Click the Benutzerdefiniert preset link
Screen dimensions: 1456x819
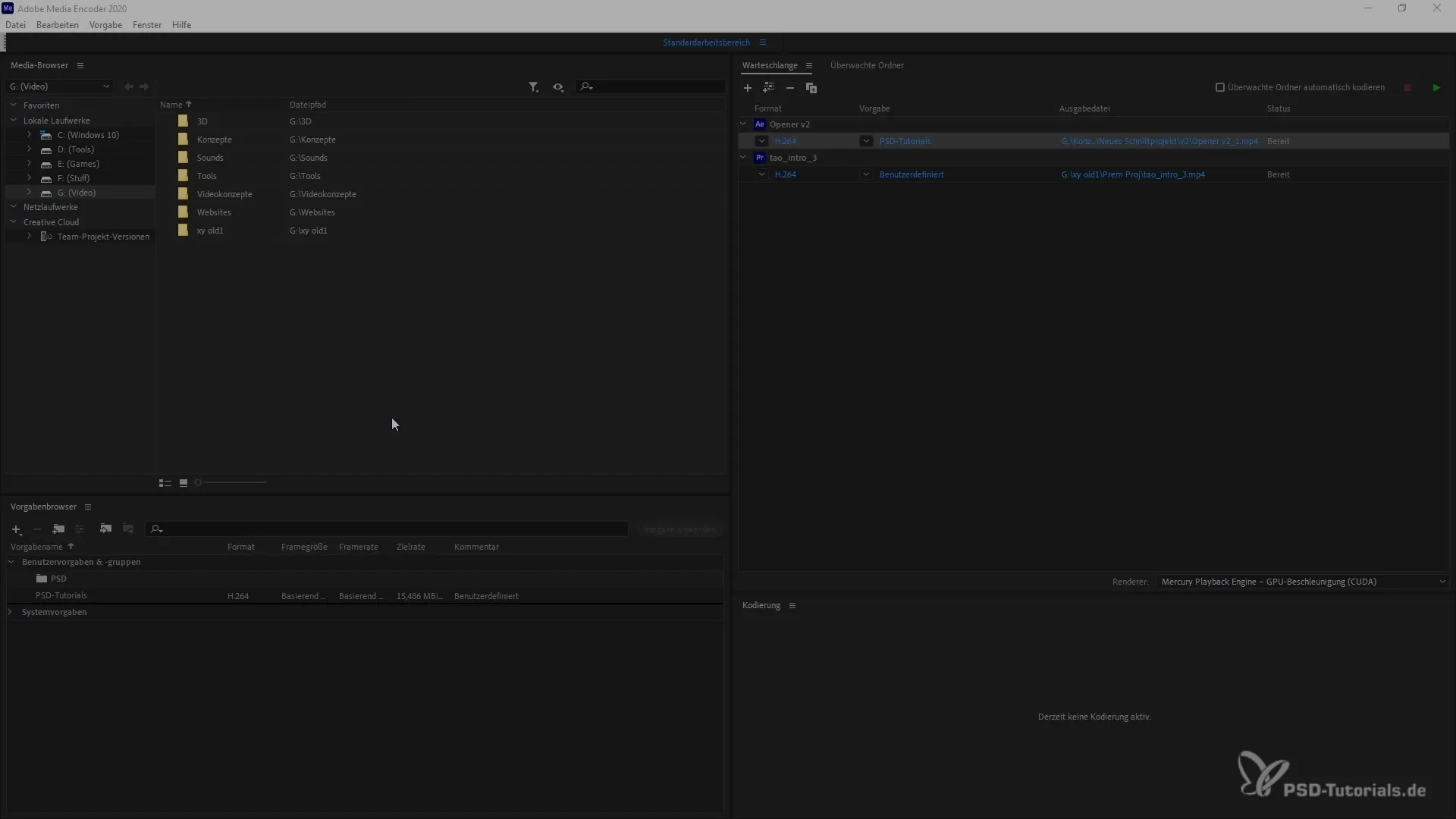tap(912, 174)
